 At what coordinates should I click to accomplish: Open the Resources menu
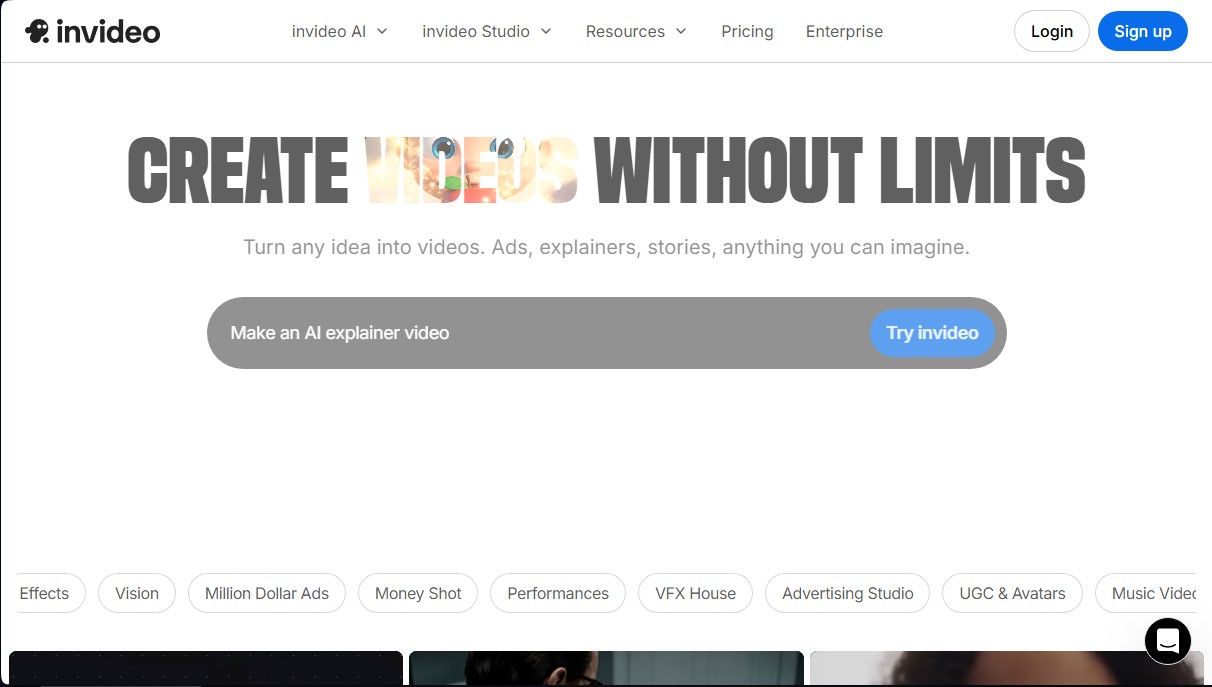637,31
